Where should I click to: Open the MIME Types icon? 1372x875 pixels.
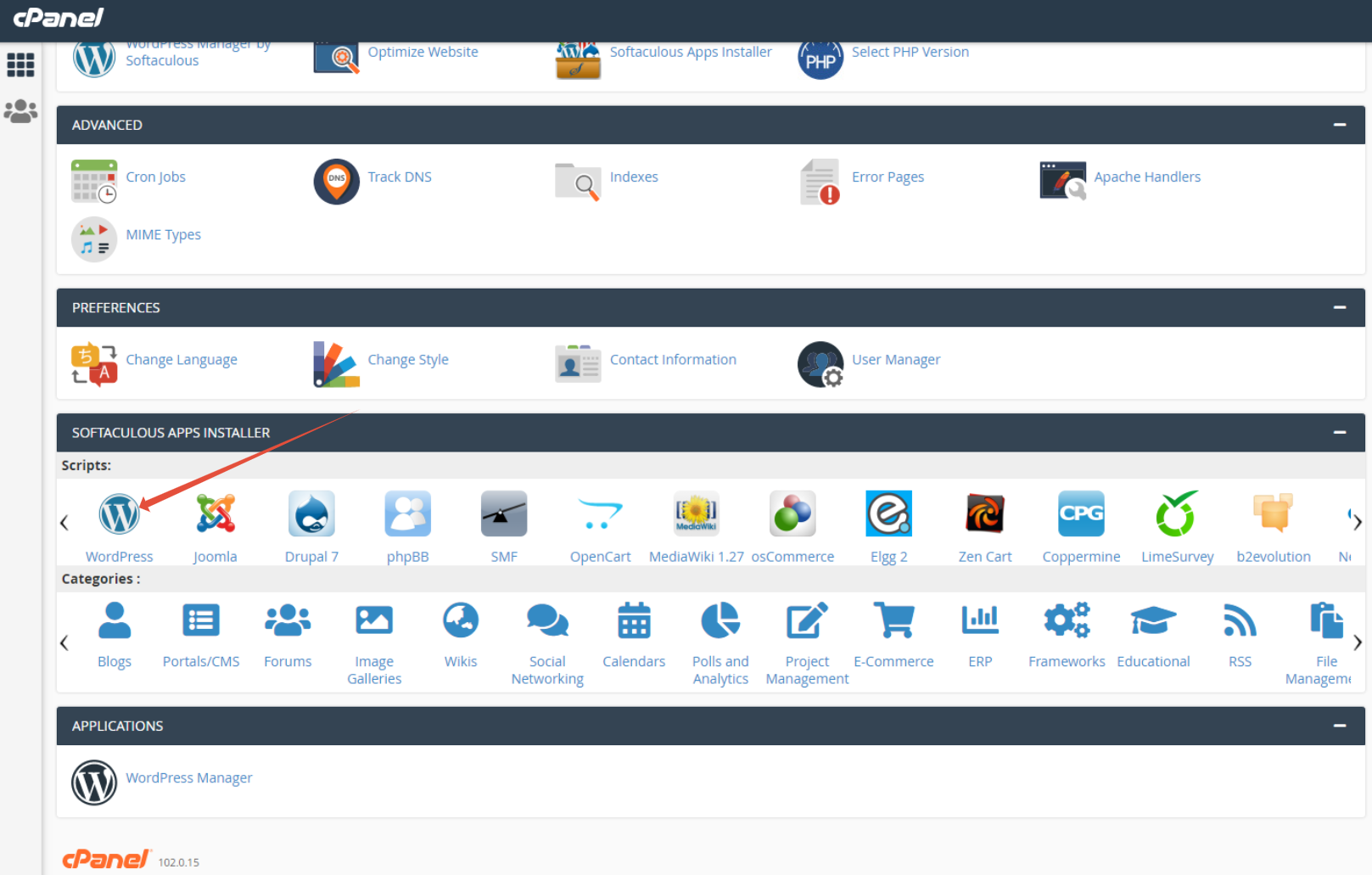[x=94, y=239]
